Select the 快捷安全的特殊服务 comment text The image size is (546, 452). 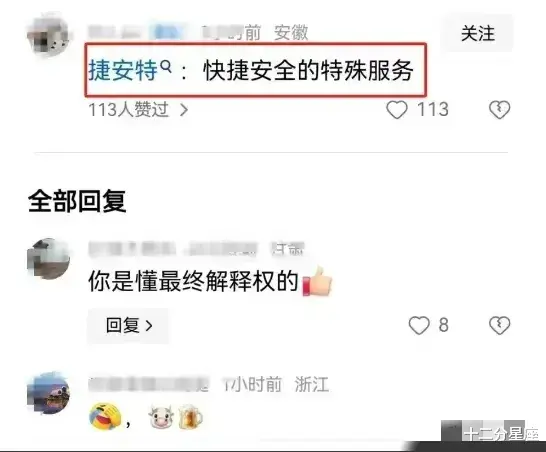pos(308,70)
